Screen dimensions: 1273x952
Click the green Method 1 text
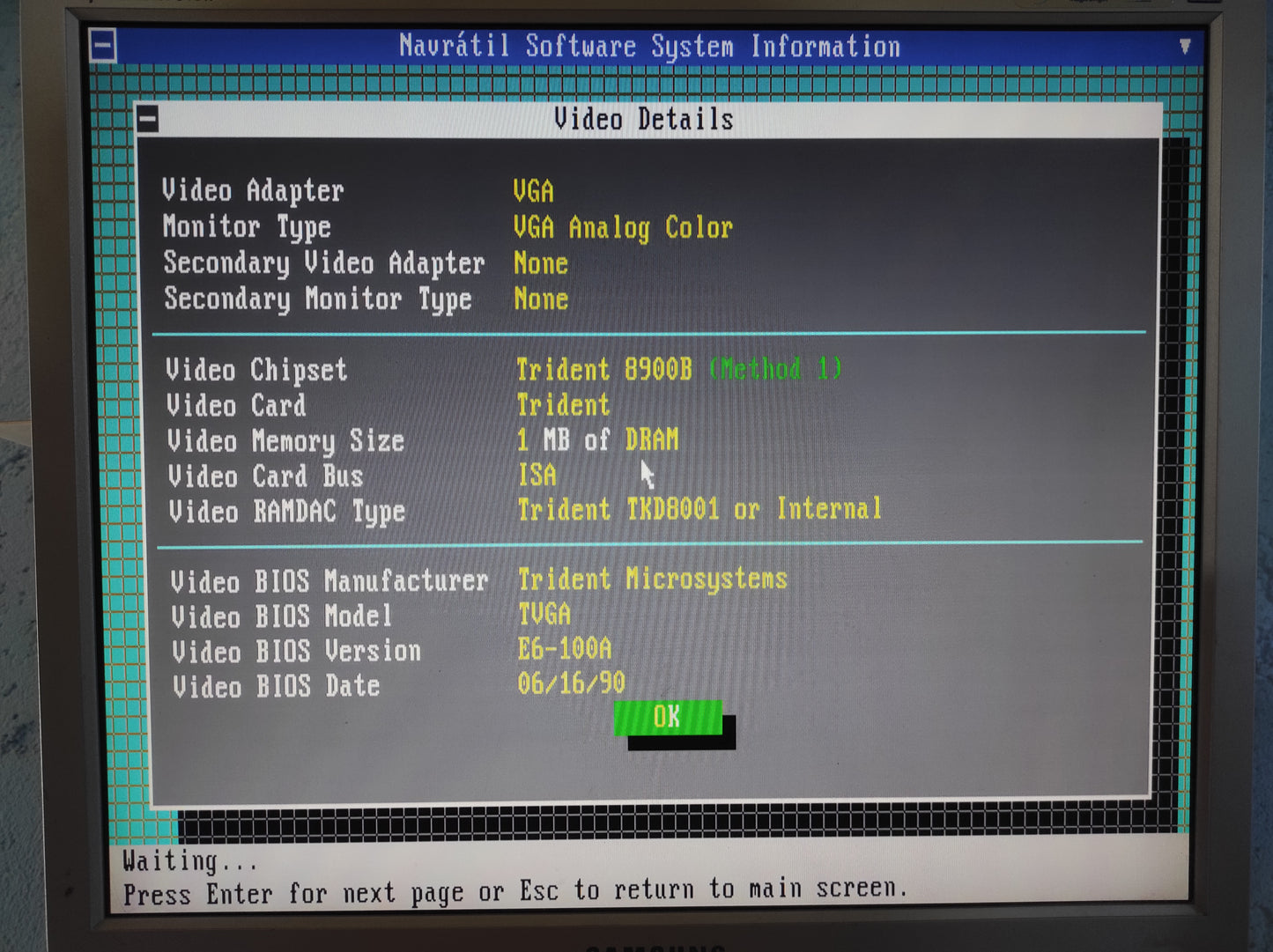coord(775,368)
